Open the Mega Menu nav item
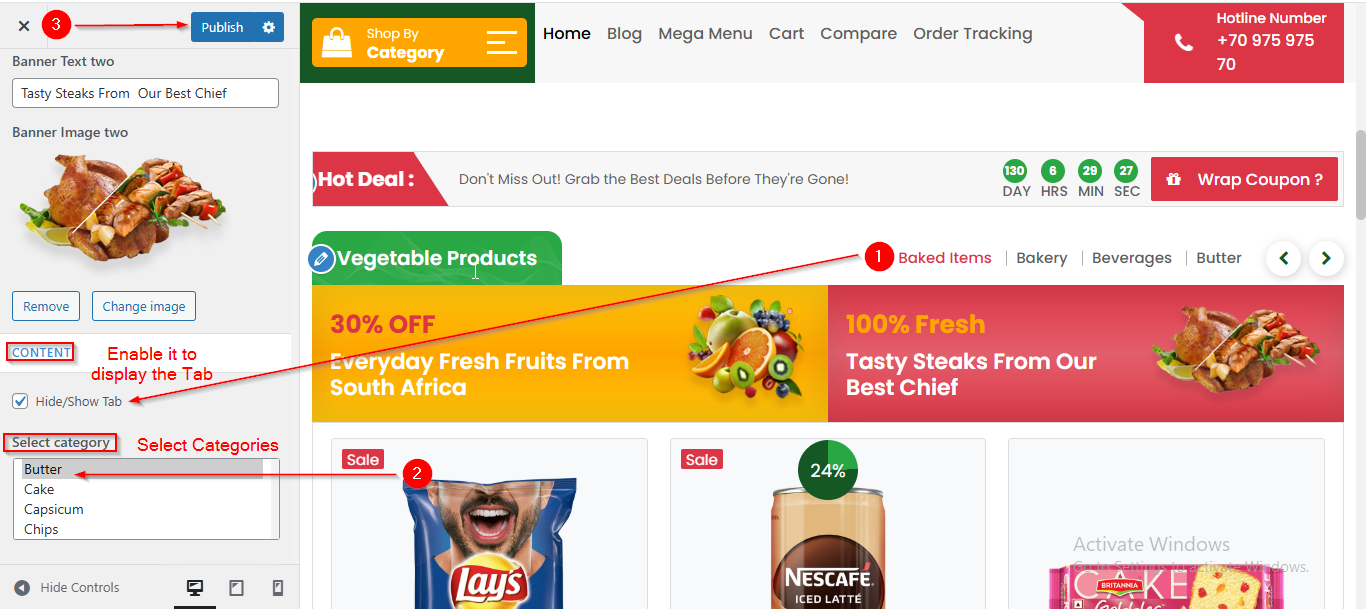 tap(705, 33)
